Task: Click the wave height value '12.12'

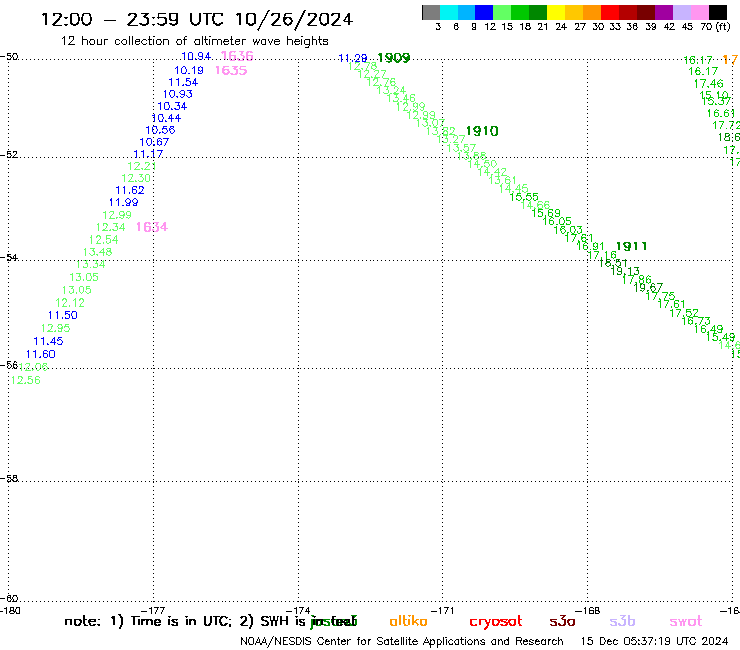Action: pos(70,303)
